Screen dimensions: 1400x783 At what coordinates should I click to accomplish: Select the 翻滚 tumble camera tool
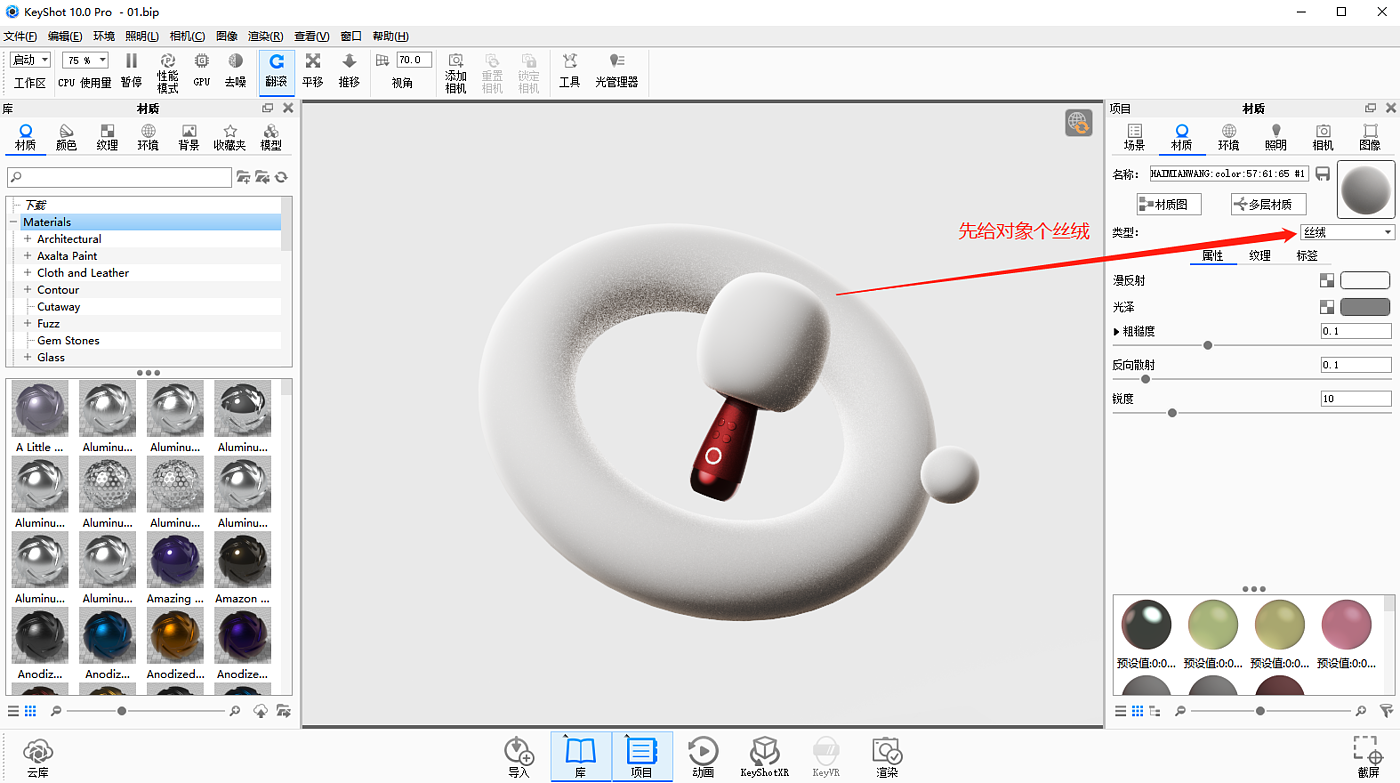point(276,69)
